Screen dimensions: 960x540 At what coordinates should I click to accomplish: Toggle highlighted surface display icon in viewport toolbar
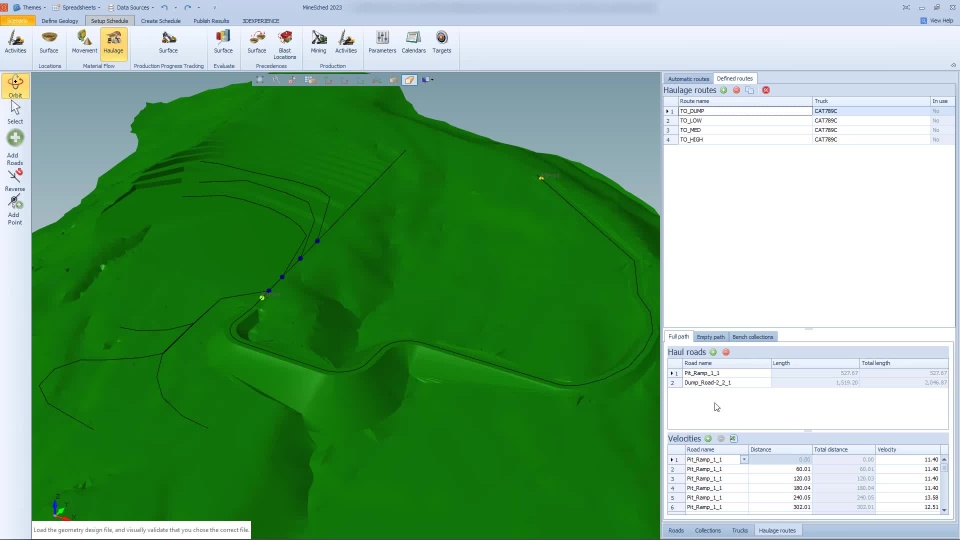410,80
